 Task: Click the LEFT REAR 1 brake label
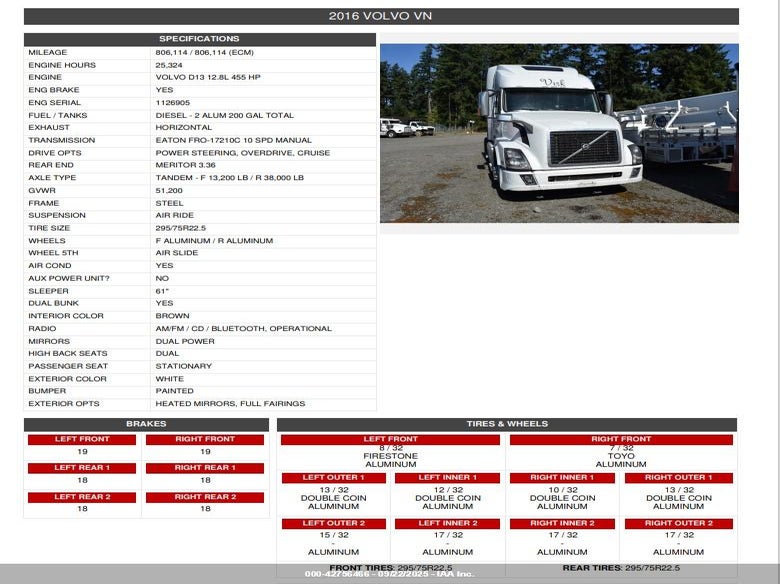(x=82, y=468)
